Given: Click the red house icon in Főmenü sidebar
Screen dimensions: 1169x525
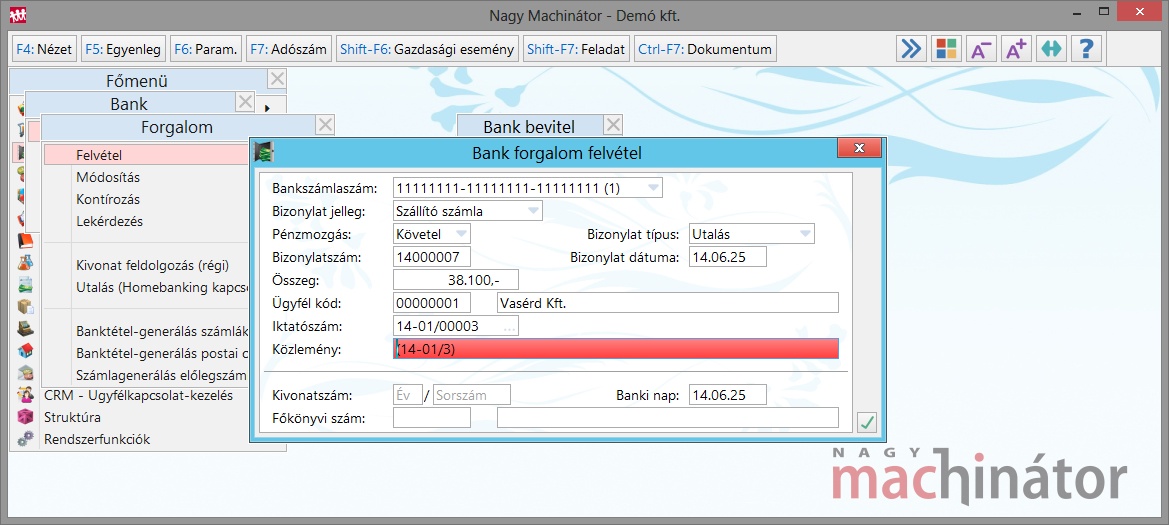Looking at the screenshot, I should (x=25, y=350).
